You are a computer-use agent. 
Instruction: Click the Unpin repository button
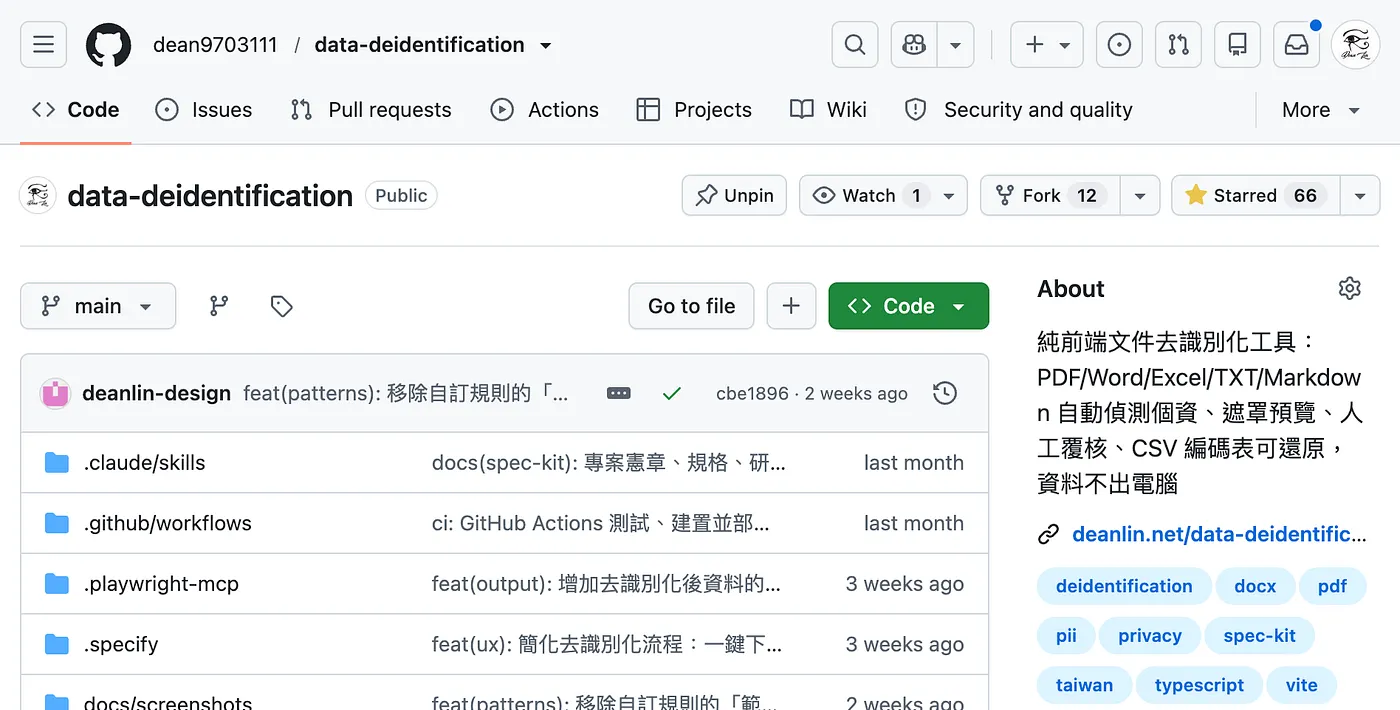[735, 196]
